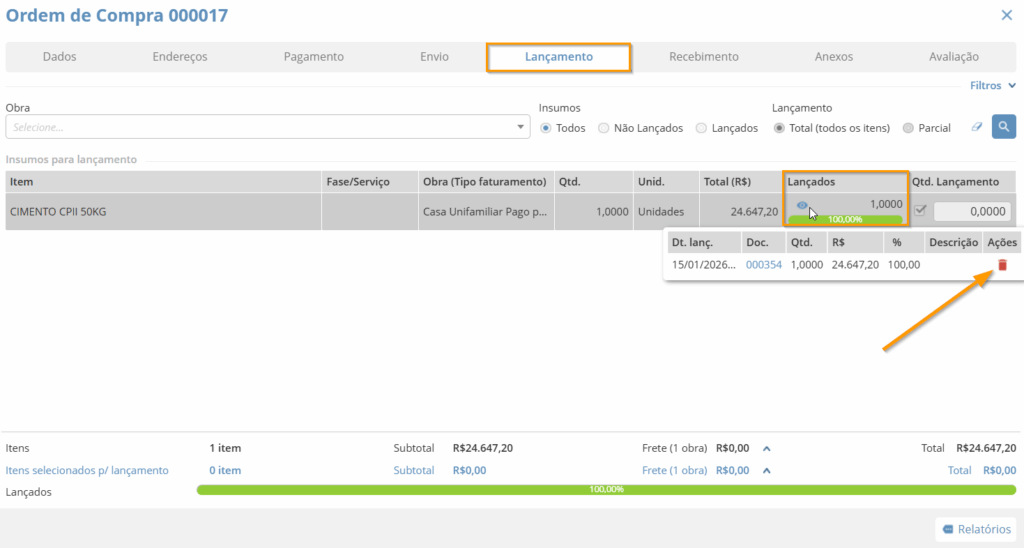
Task: Expand Frete details in Itens row
Action: click(x=764, y=448)
